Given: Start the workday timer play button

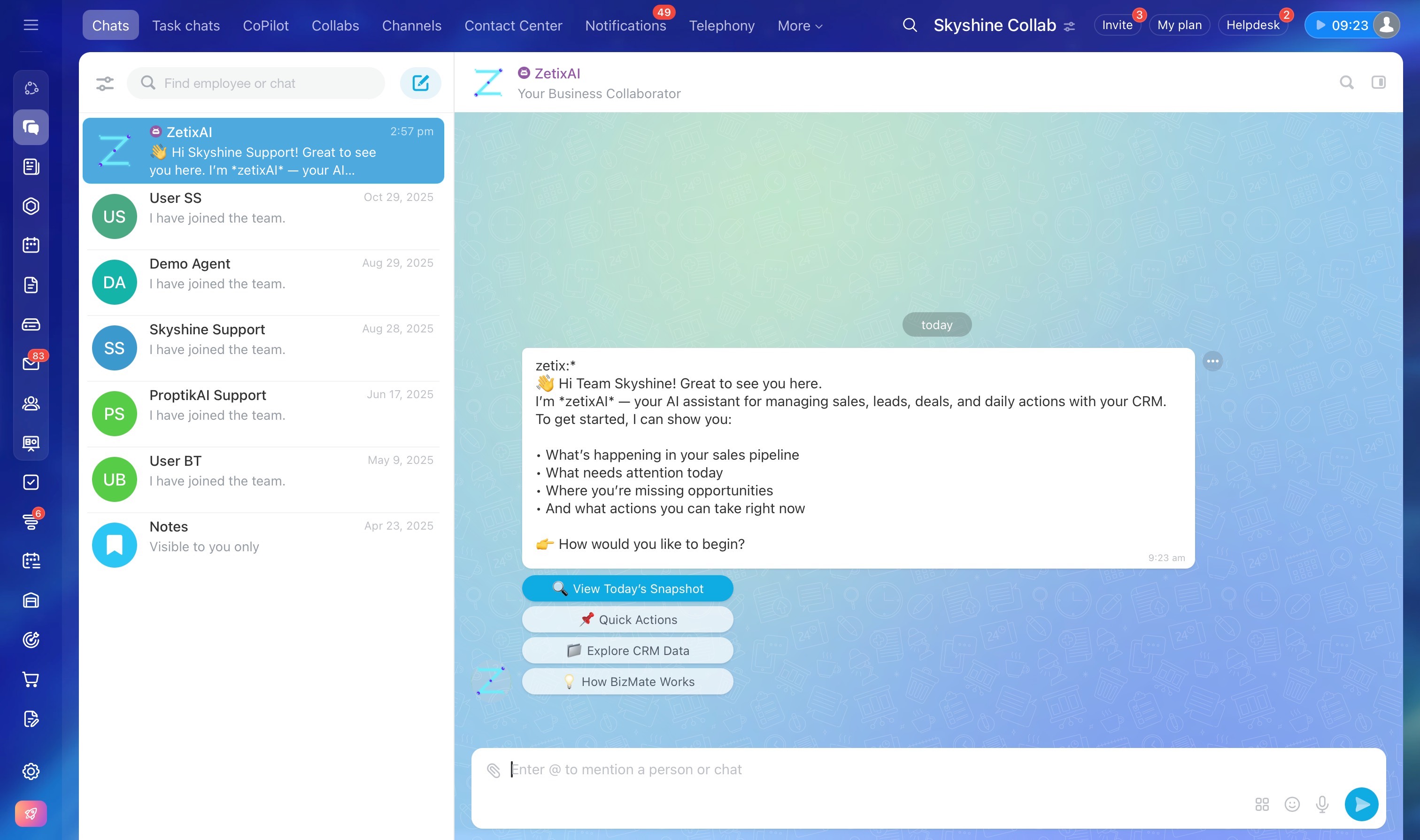Looking at the screenshot, I should pos(1321,25).
